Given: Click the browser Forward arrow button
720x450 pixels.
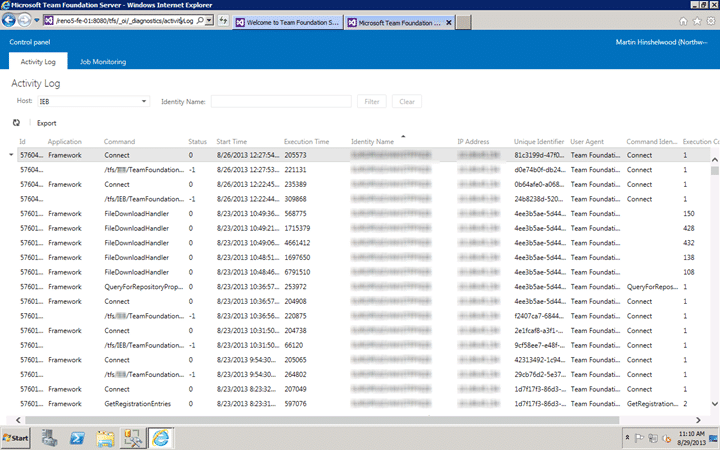Looking at the screenshot, I should point(24,20).
